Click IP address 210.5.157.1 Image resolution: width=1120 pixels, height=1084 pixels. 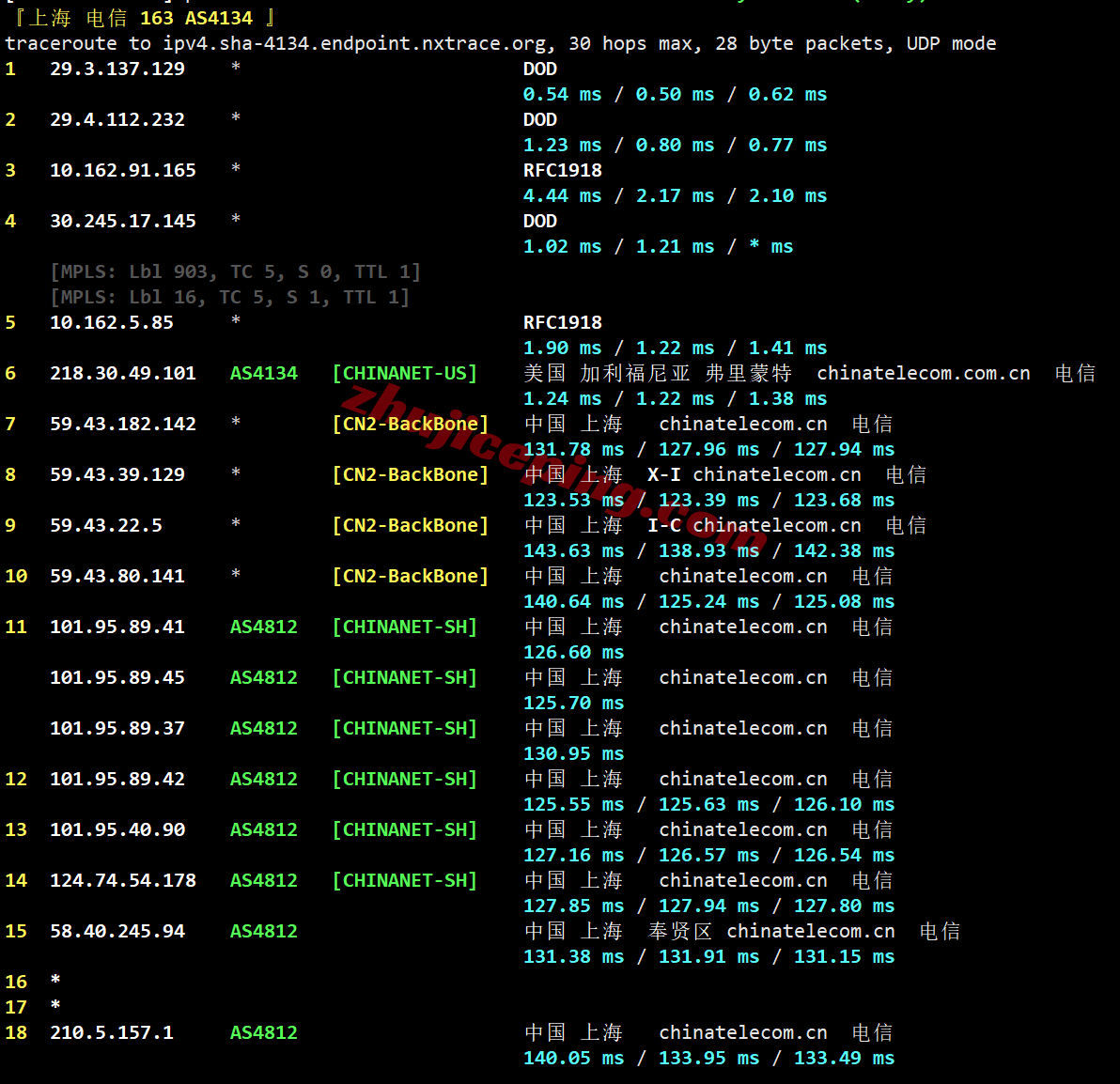click(112, 1032)
